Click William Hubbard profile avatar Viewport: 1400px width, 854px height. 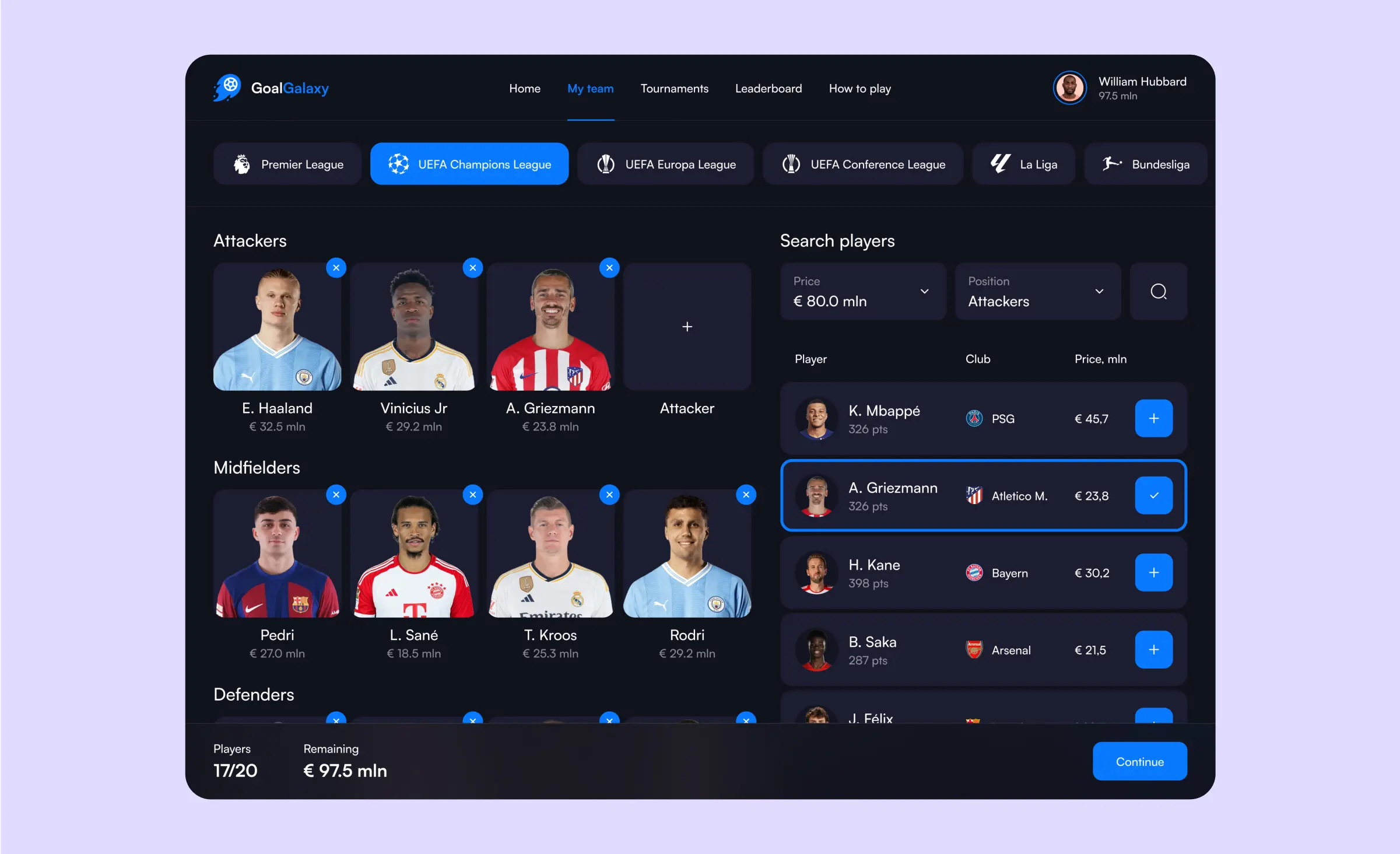click(1069, 89)
